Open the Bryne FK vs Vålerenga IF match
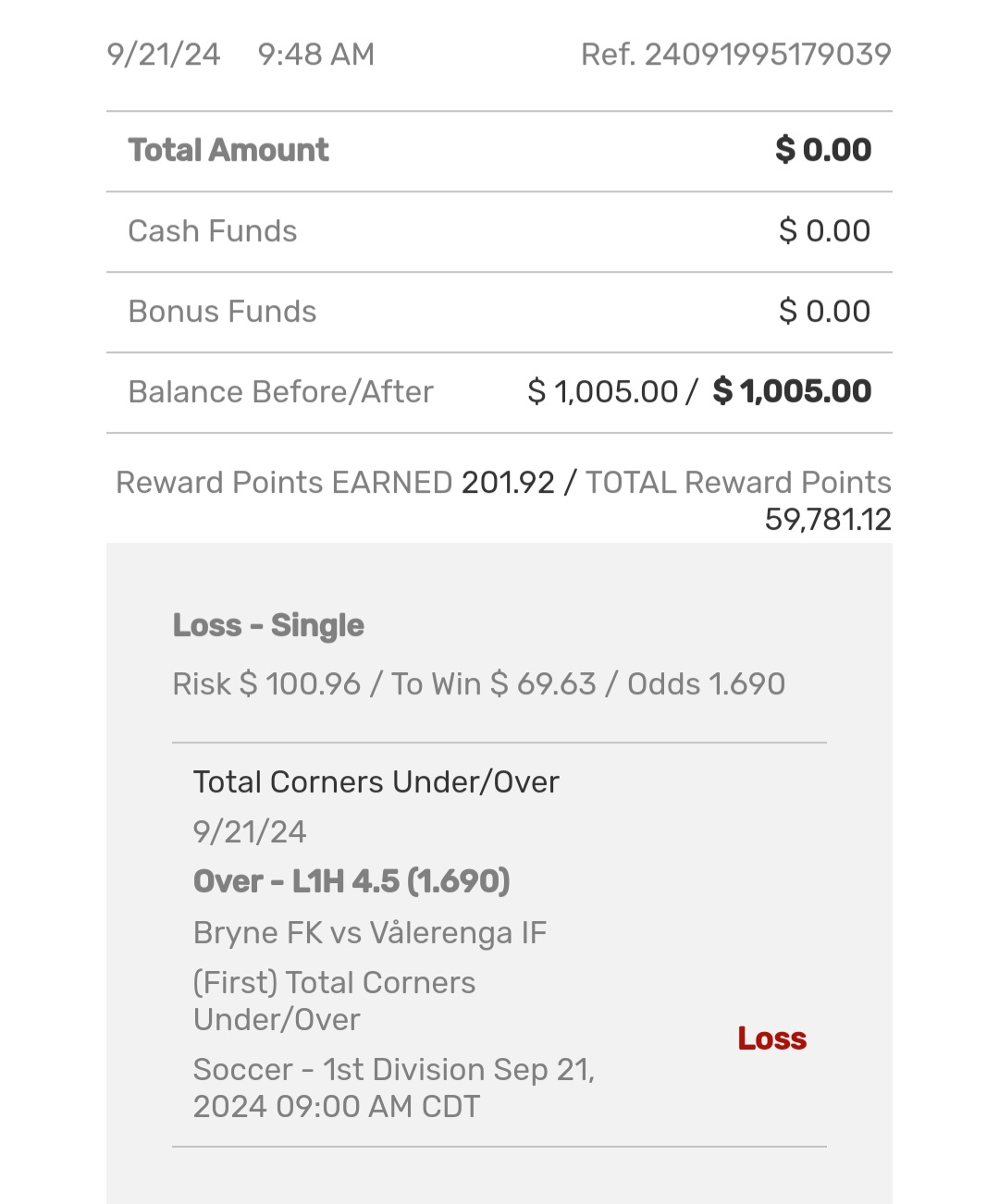Screen dimensions: 999x1204 pyautogui.click(x=370, y=933)
